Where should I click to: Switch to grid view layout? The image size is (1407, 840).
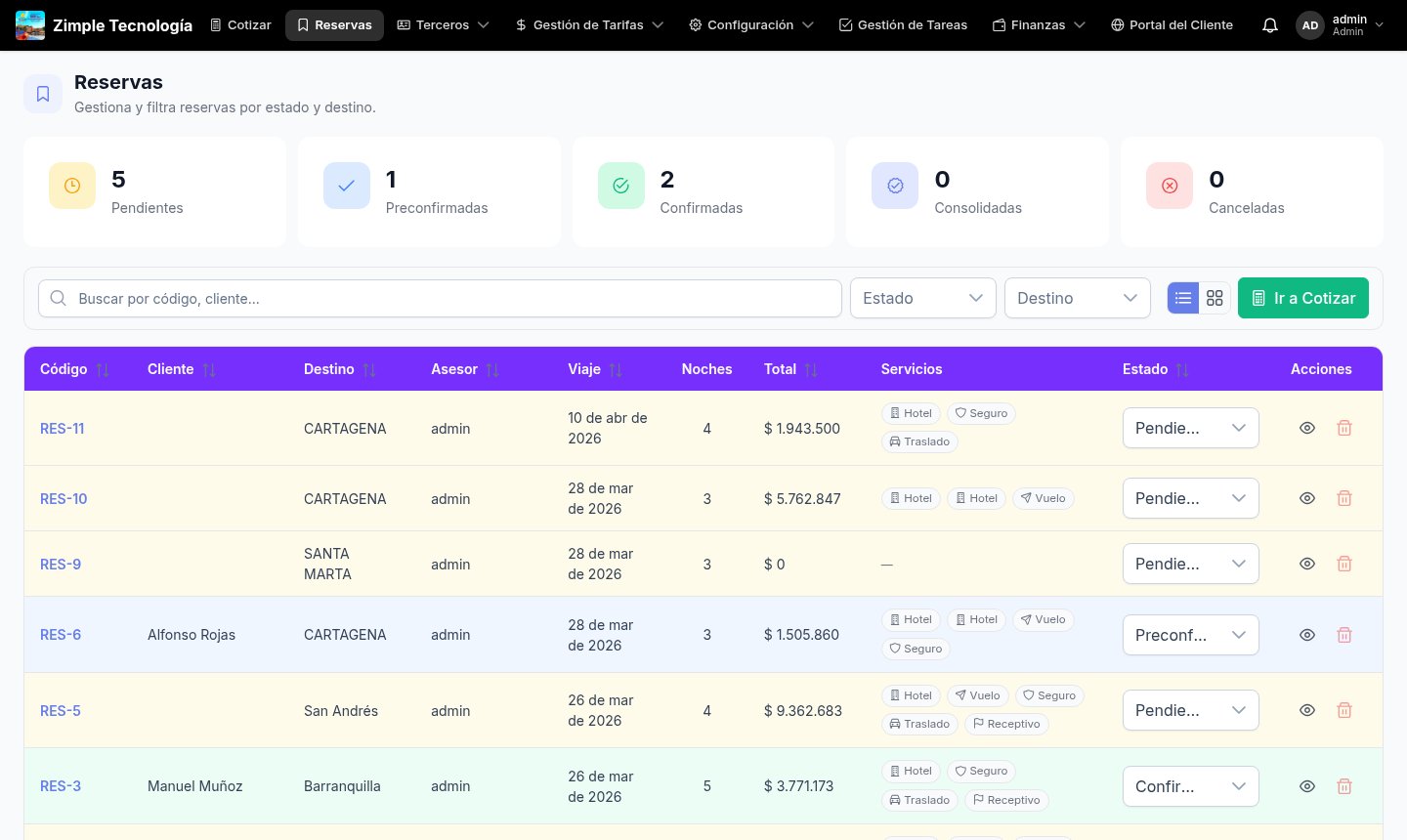tap(1215, 298)
